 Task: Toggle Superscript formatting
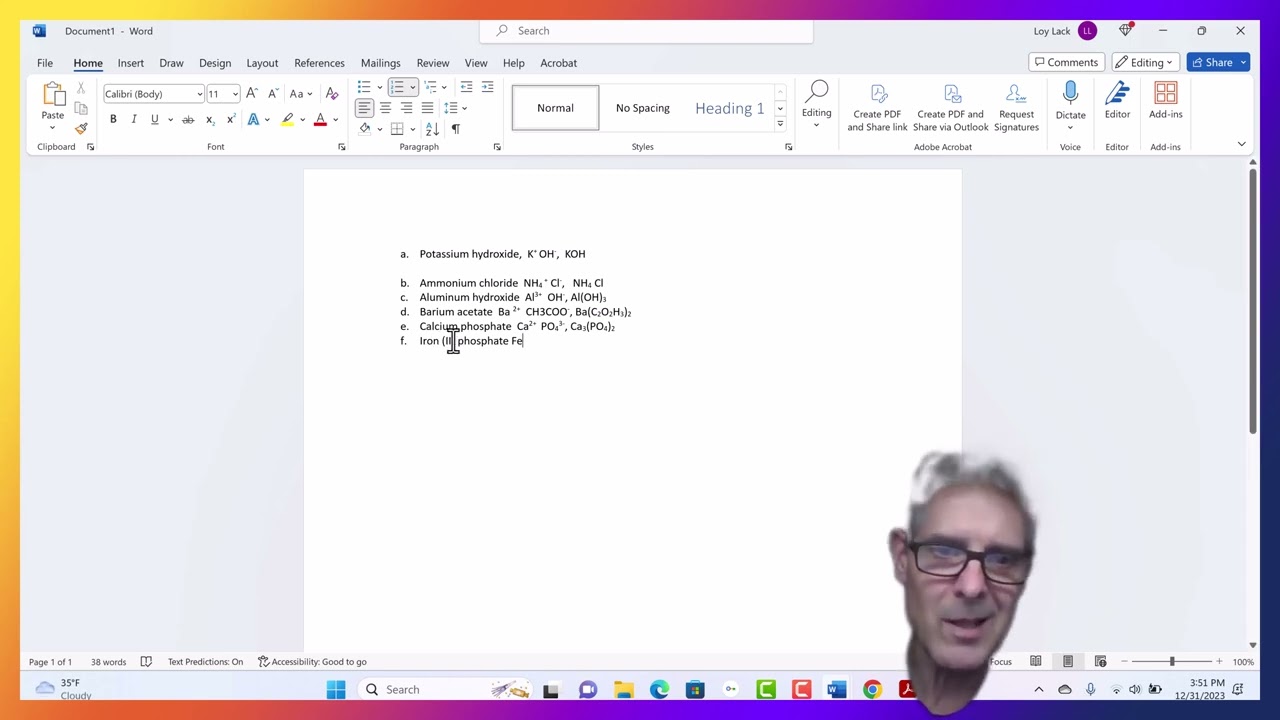(x=231, y=120)
